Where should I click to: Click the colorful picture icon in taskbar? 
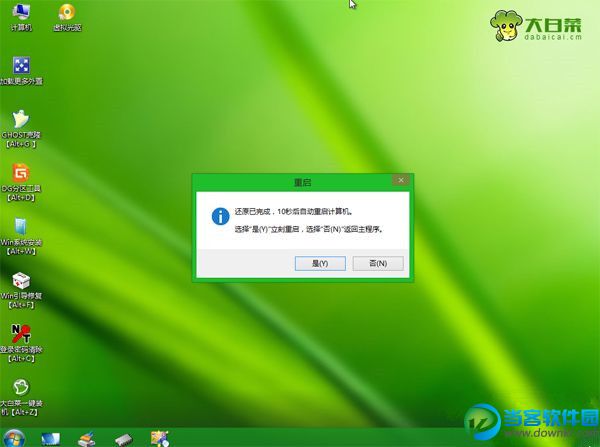pyautogui.click(x=160, y=439)
